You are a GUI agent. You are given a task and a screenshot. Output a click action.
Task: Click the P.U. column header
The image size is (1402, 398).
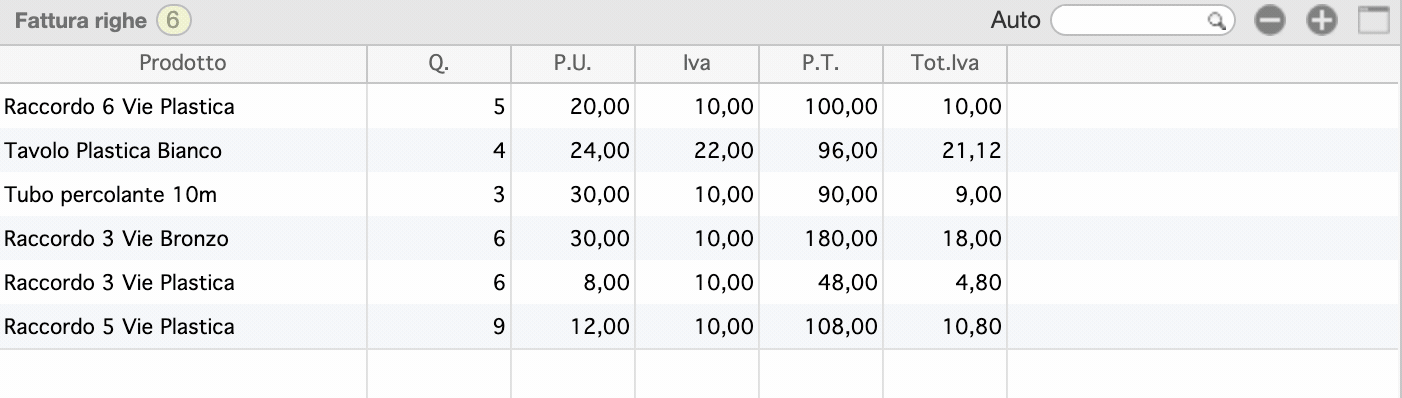(x=573, y=63)
